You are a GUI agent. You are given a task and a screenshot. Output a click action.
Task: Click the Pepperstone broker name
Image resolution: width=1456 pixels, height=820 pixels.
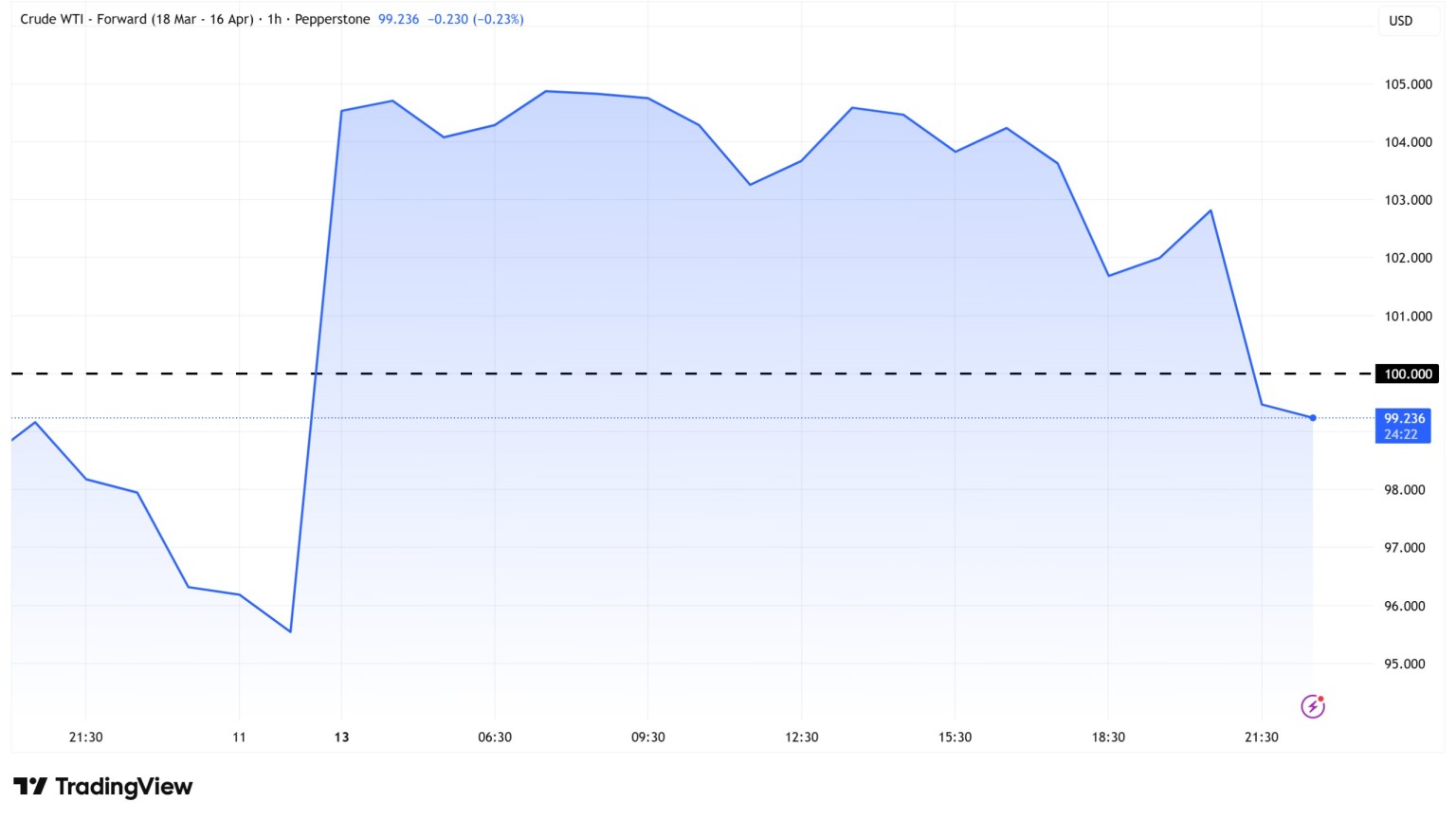[332, 19]
